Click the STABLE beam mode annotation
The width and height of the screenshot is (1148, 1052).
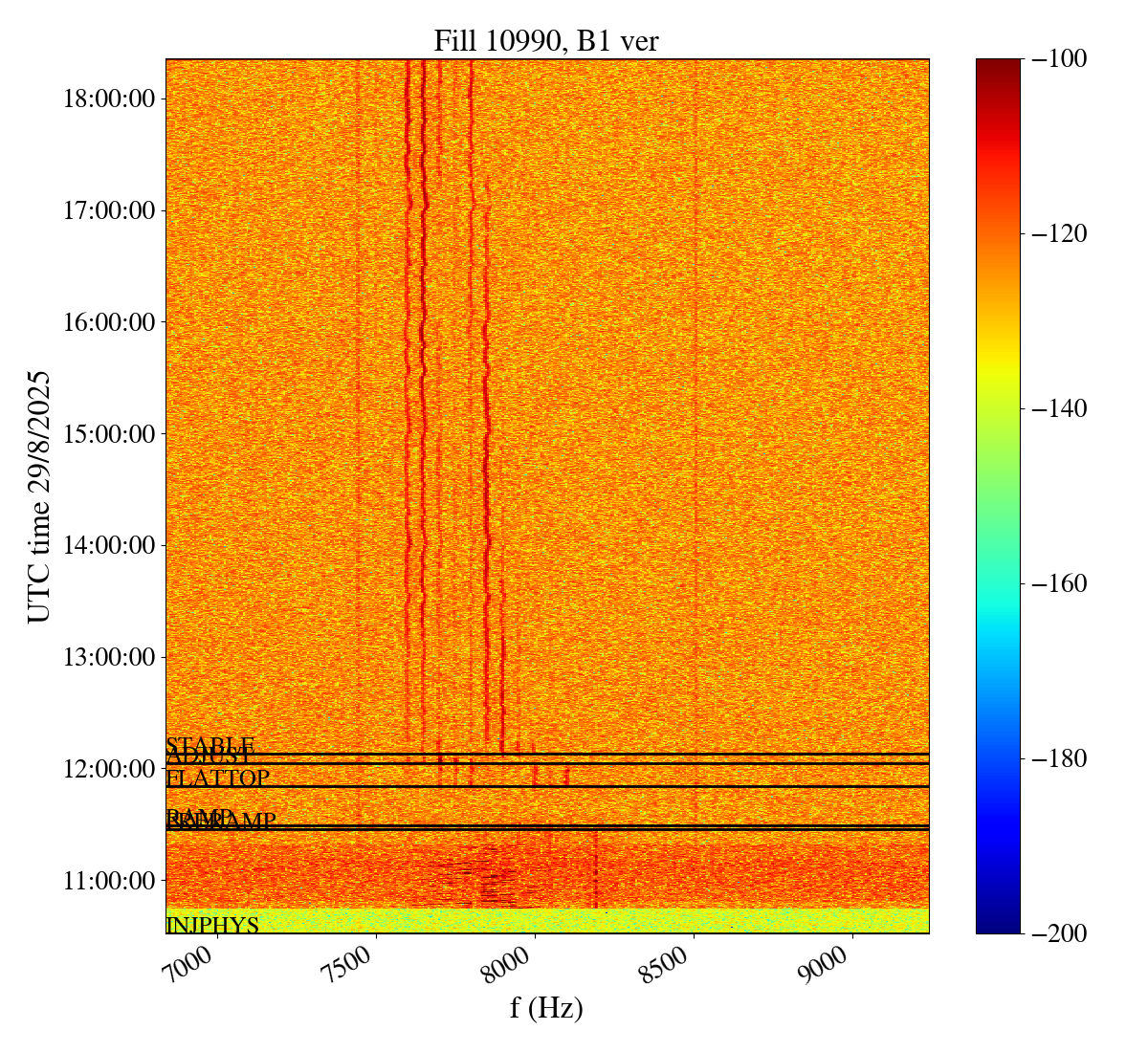(x=210, y=745)
